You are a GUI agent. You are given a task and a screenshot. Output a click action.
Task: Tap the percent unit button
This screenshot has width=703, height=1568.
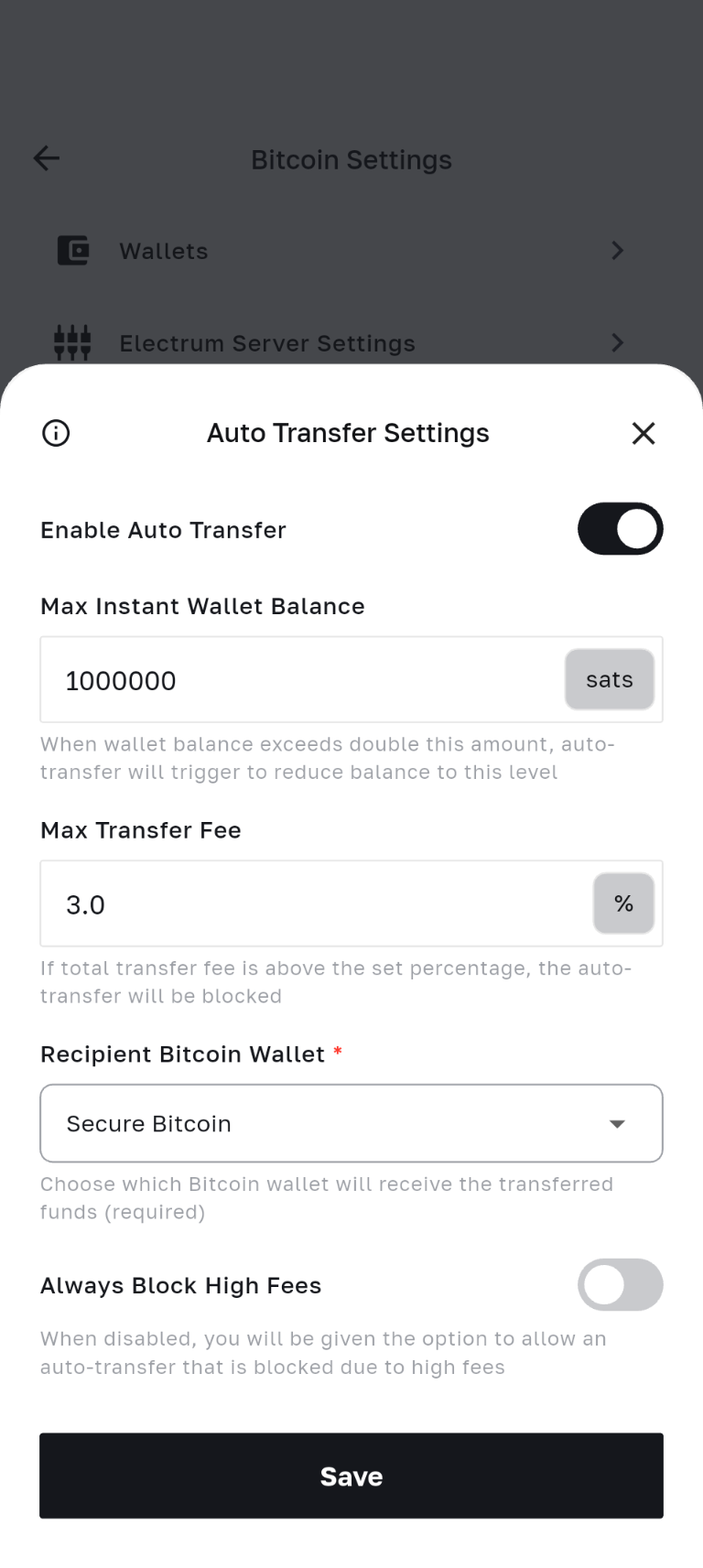[x=623, y=904]
